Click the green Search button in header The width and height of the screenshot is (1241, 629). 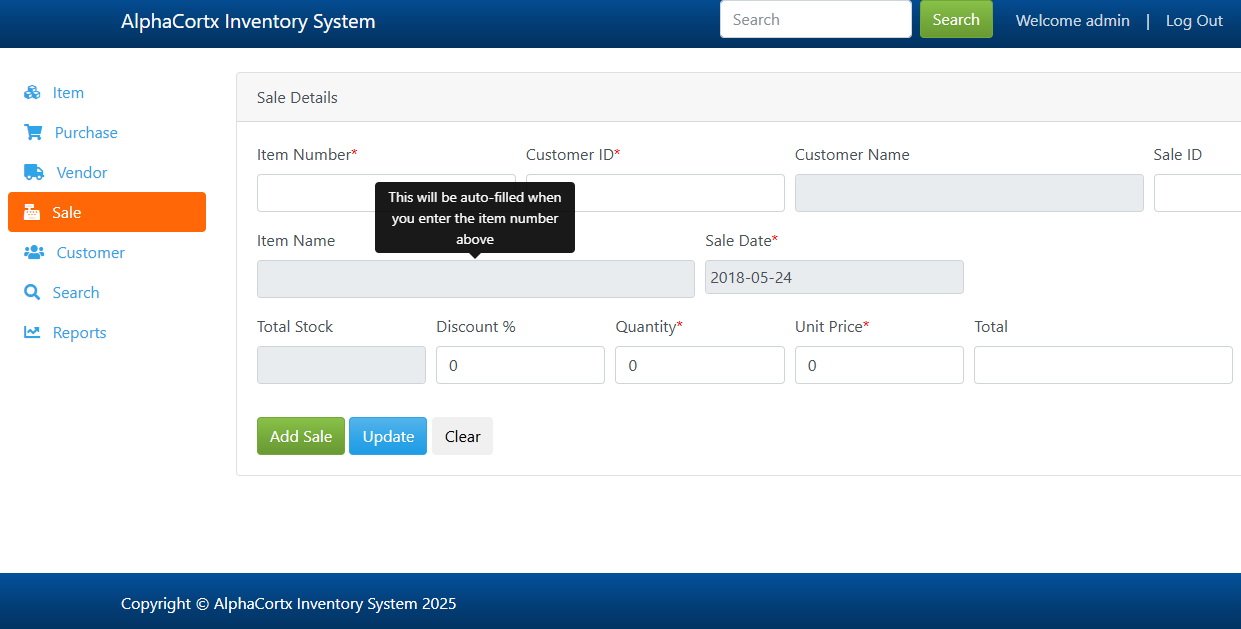956,19
